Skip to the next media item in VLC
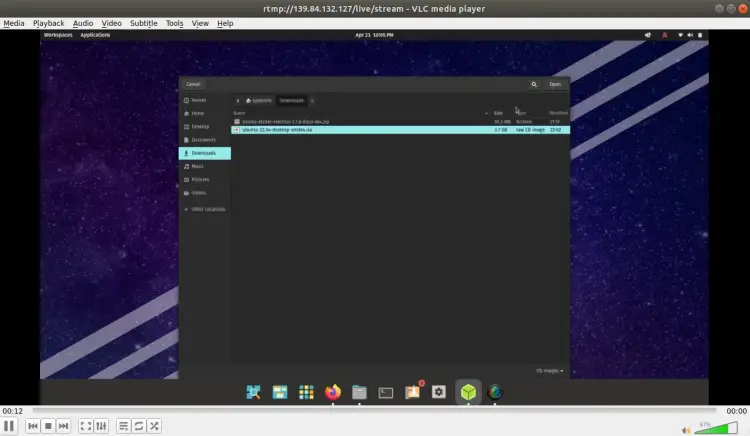Viewport: 750px width, 436px height. [63, 426]
